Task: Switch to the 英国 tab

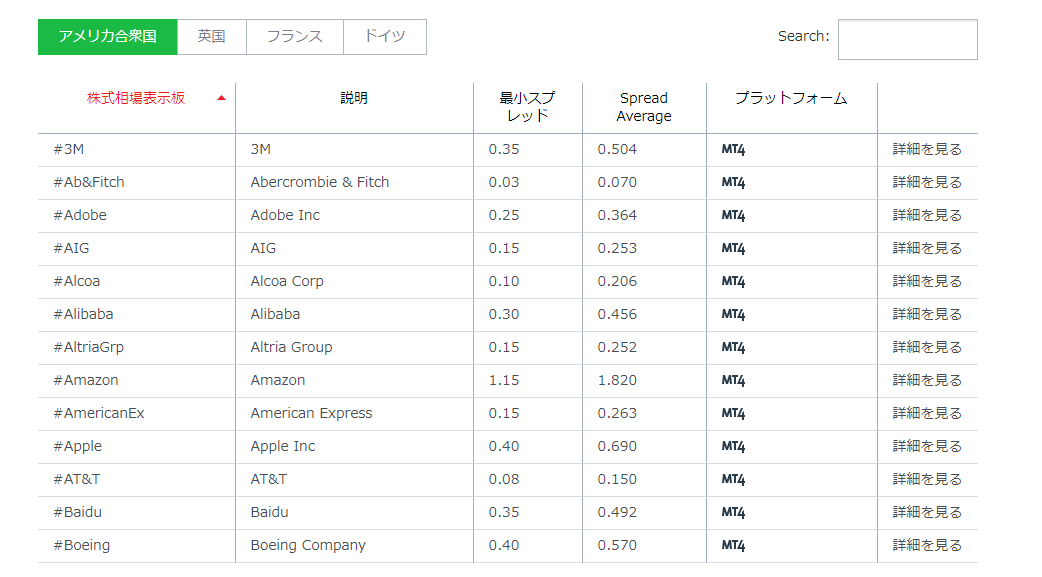Action: [211, 37]
